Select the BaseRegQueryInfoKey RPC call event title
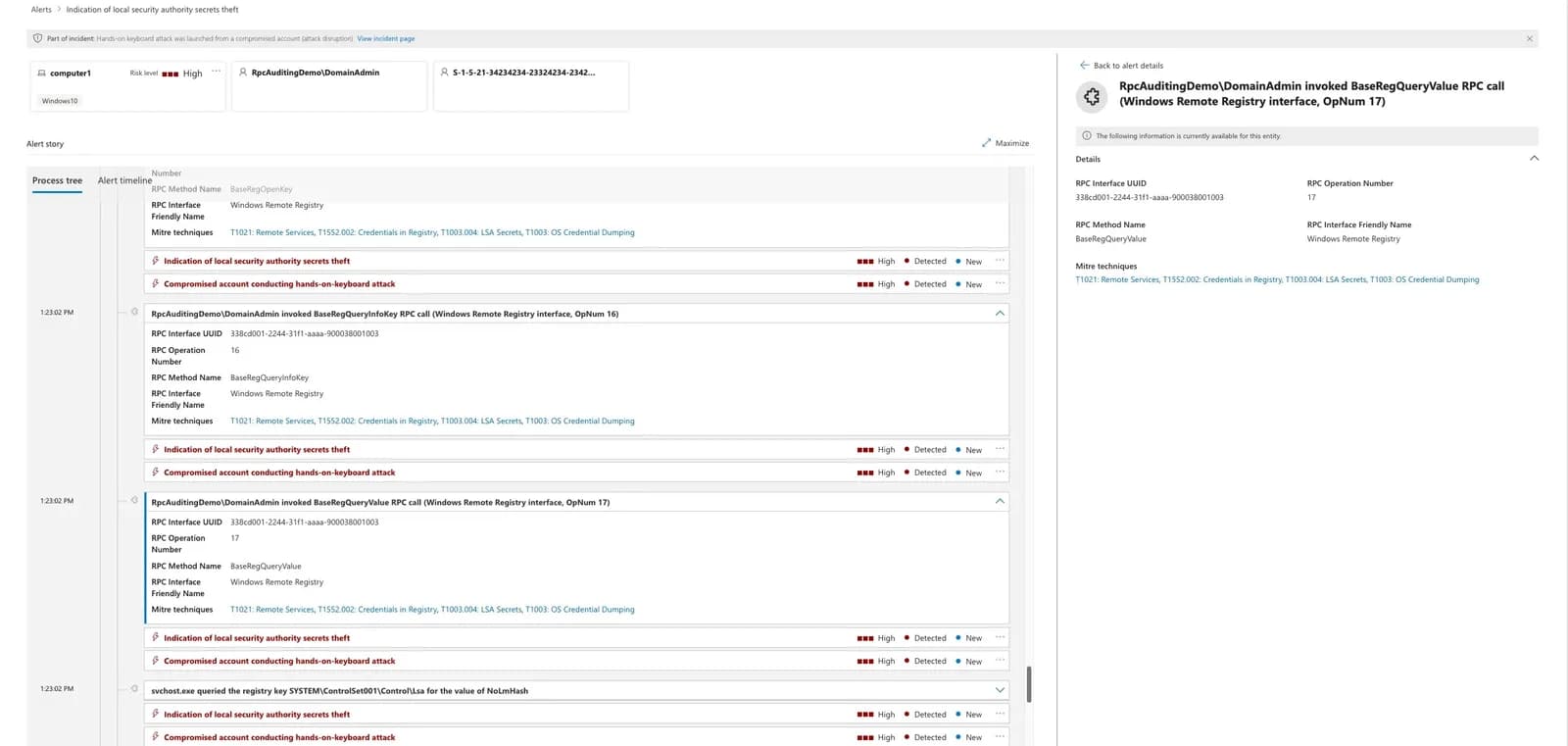This screenshot has height=746, width=1568. (x=384, y=314)
